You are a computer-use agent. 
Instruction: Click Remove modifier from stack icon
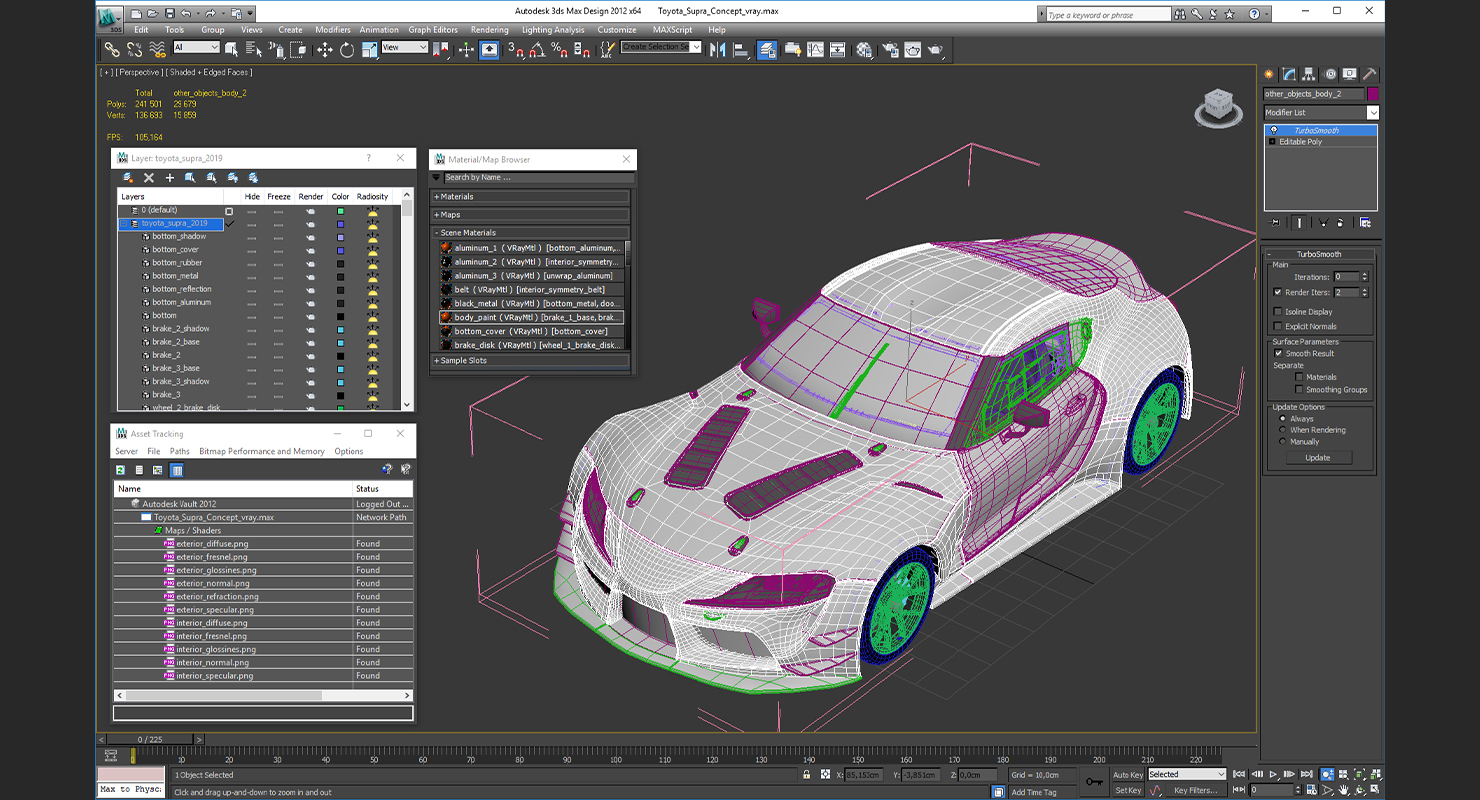1340,222
